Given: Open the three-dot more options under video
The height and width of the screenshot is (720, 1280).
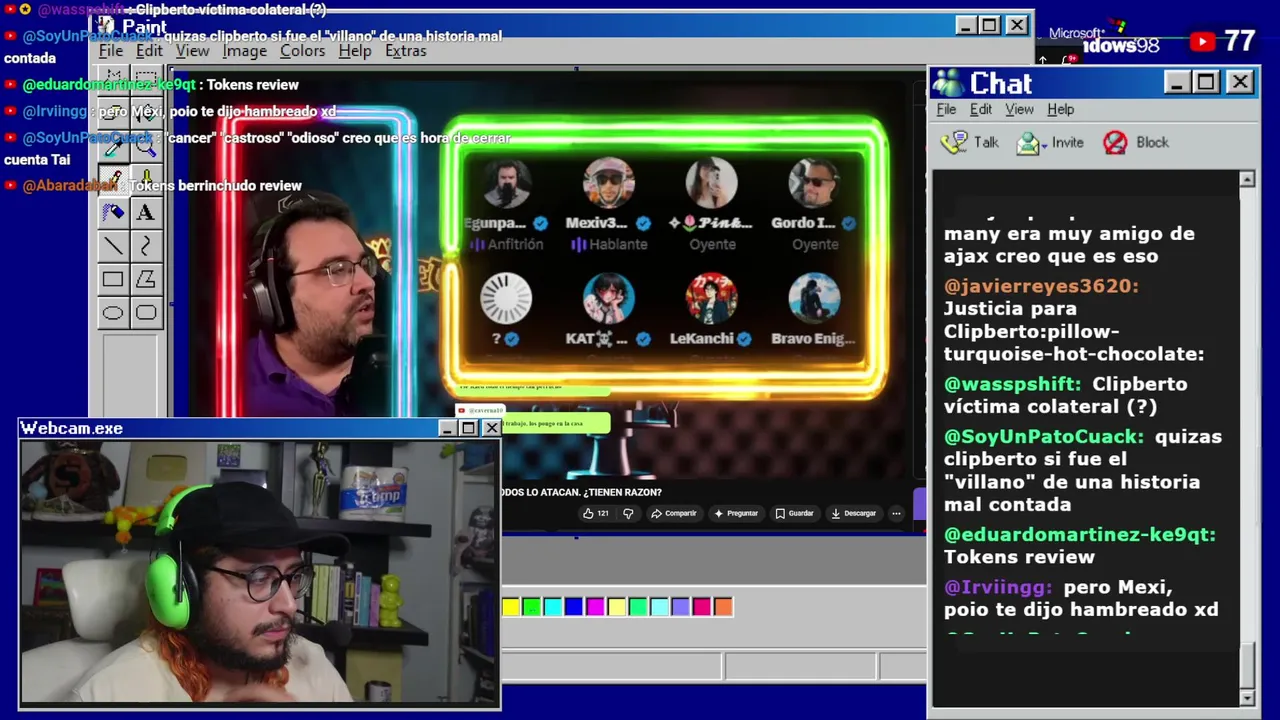Looking at the screenshot, I should tap(896, 513).
